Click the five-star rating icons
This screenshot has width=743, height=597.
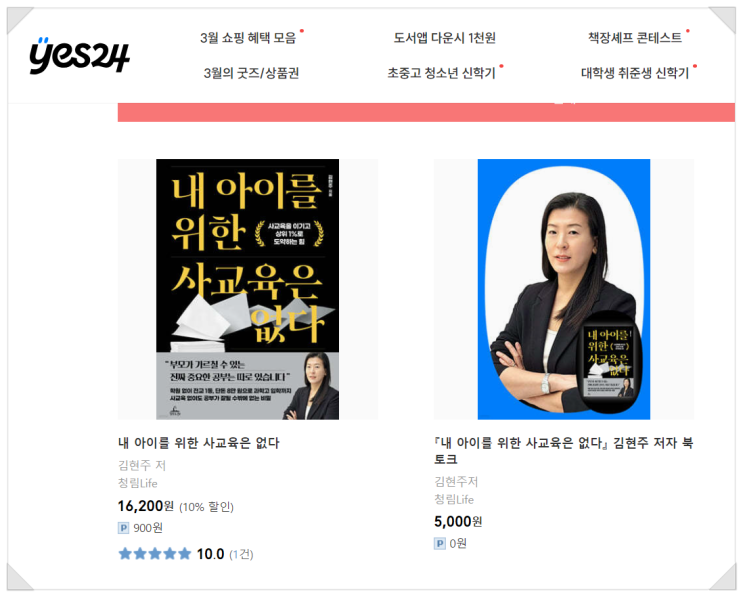(155, 553)
